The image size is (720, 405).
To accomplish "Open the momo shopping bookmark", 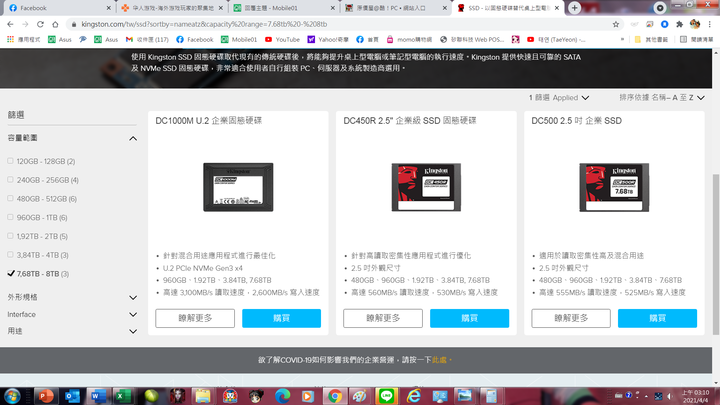I will (409, 39).
